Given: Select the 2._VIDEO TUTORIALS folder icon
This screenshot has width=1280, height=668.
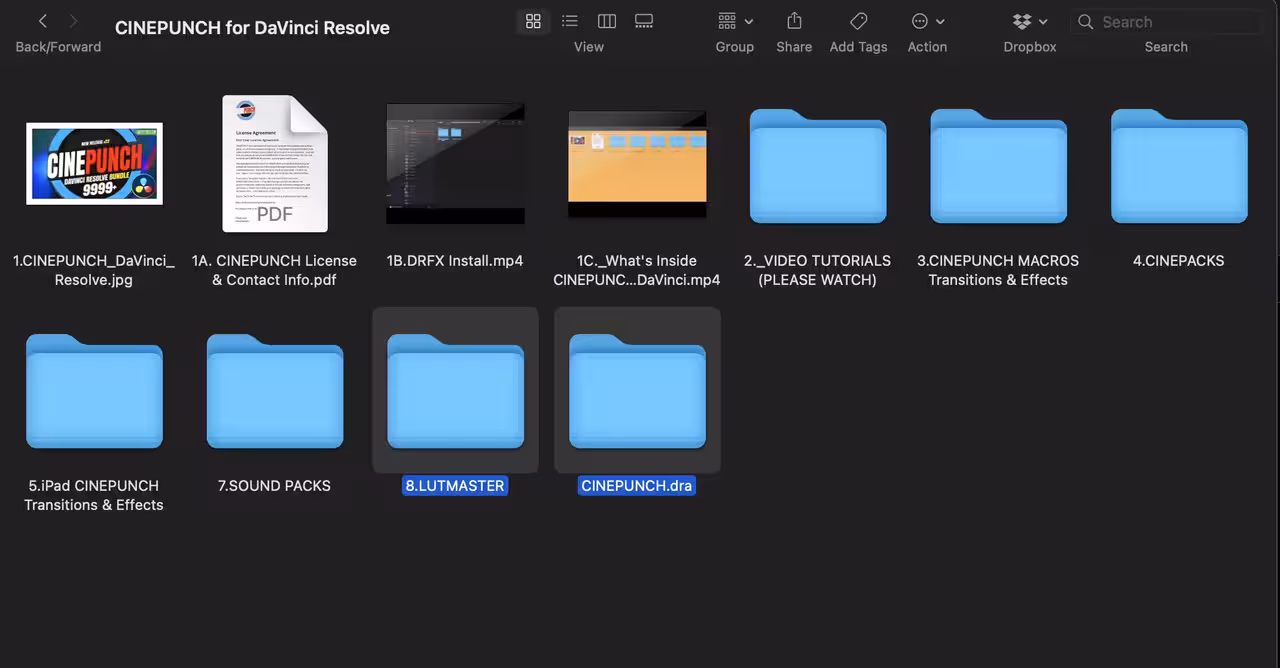Looking at the screenshot, I should click(818, 166).
